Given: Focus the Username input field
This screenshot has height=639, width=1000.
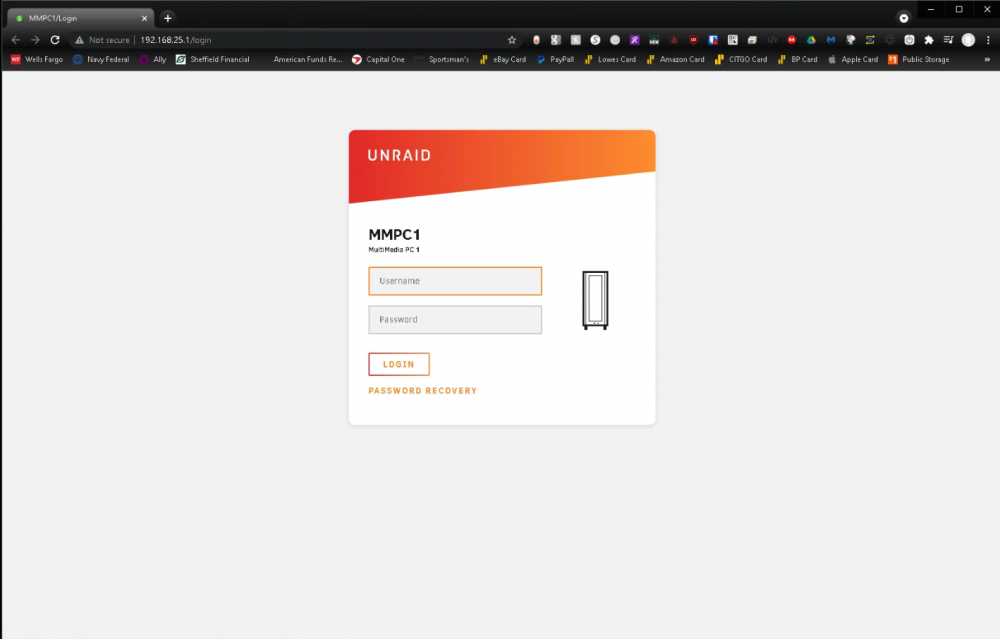Looking at the screenshot, I should pyautogui.click(x=455, y=281).
